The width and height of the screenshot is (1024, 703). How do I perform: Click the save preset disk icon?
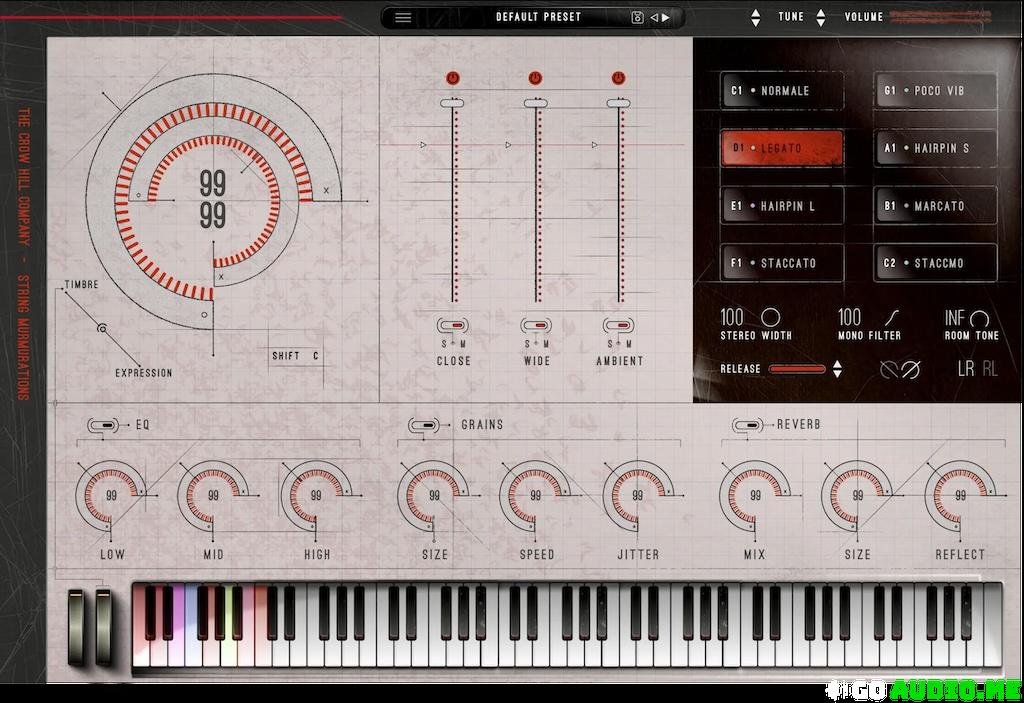(637, 17)
